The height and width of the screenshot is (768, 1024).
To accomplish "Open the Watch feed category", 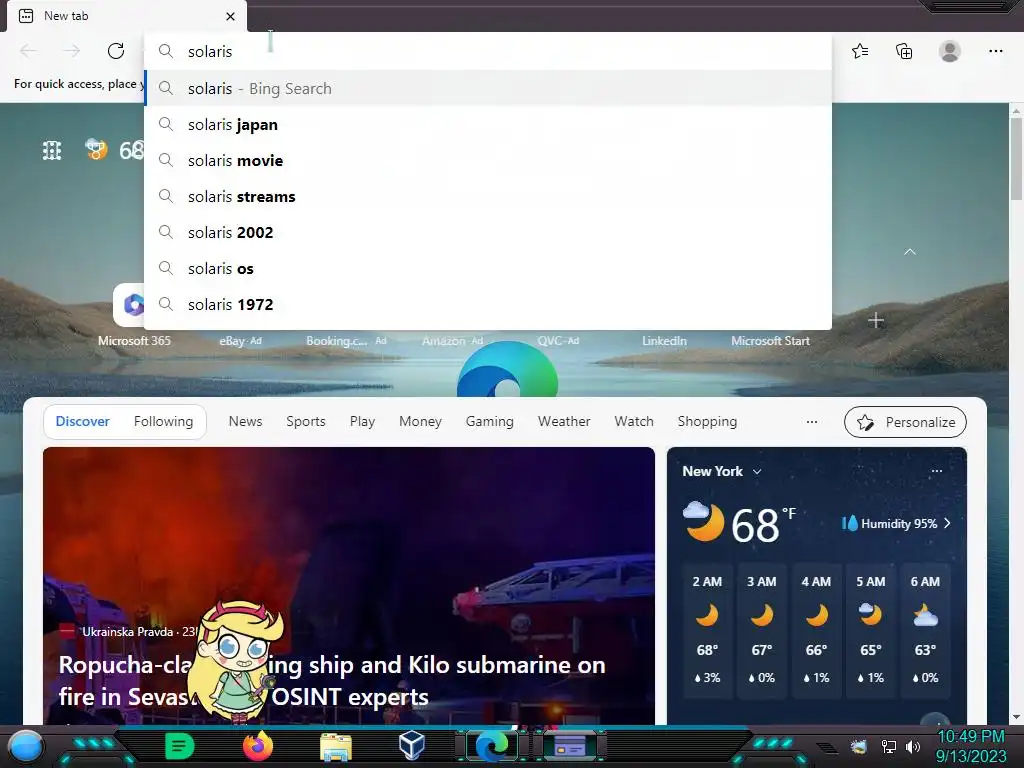I will tap(633, 421).
